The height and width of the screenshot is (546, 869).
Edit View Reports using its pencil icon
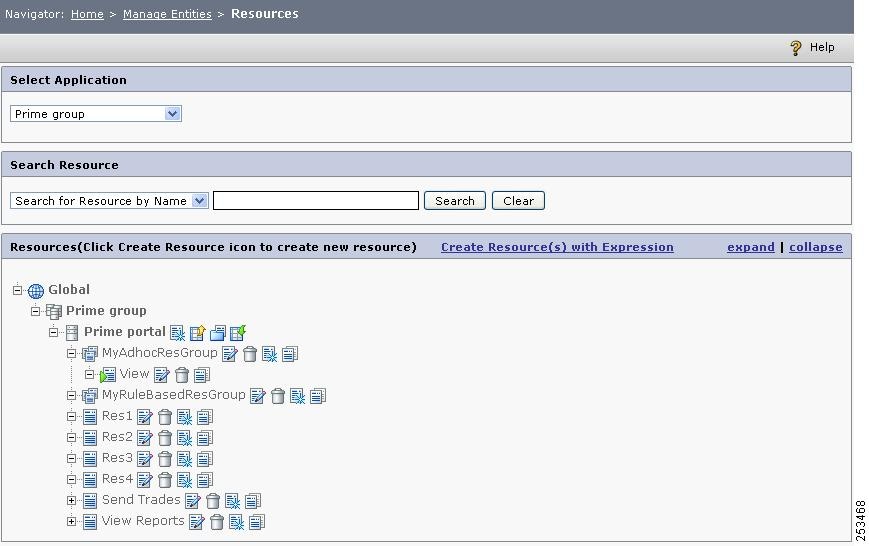point(197,522)
